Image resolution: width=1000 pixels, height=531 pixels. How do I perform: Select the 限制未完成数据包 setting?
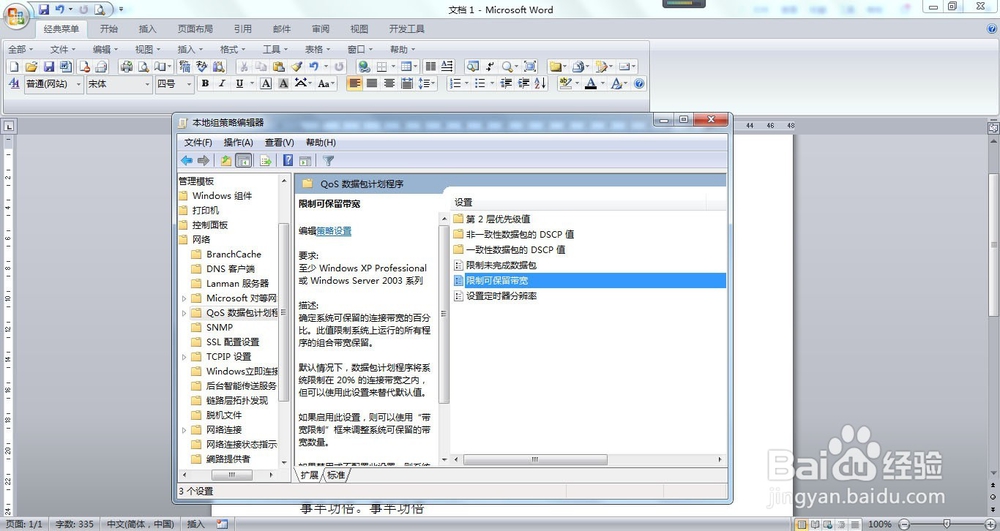[x=501, y=265]
